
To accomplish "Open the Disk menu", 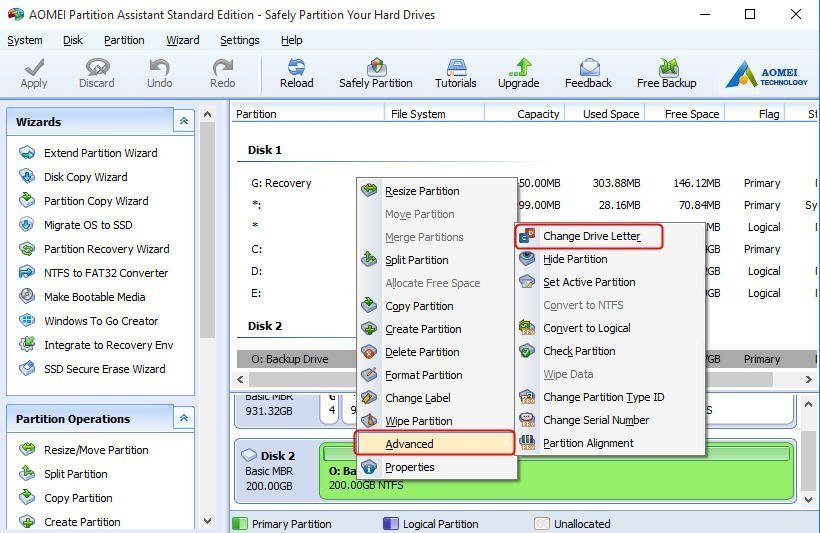I will coord(73,40).
